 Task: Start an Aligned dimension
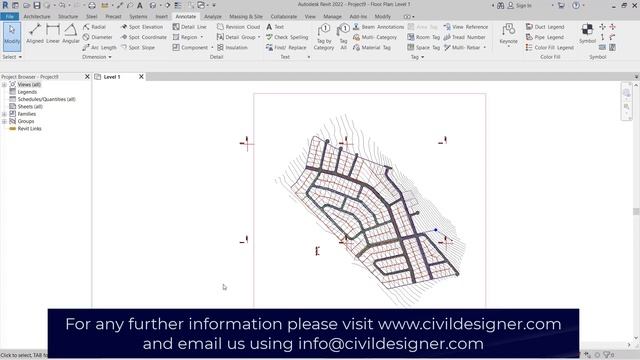tap(35, 34)
